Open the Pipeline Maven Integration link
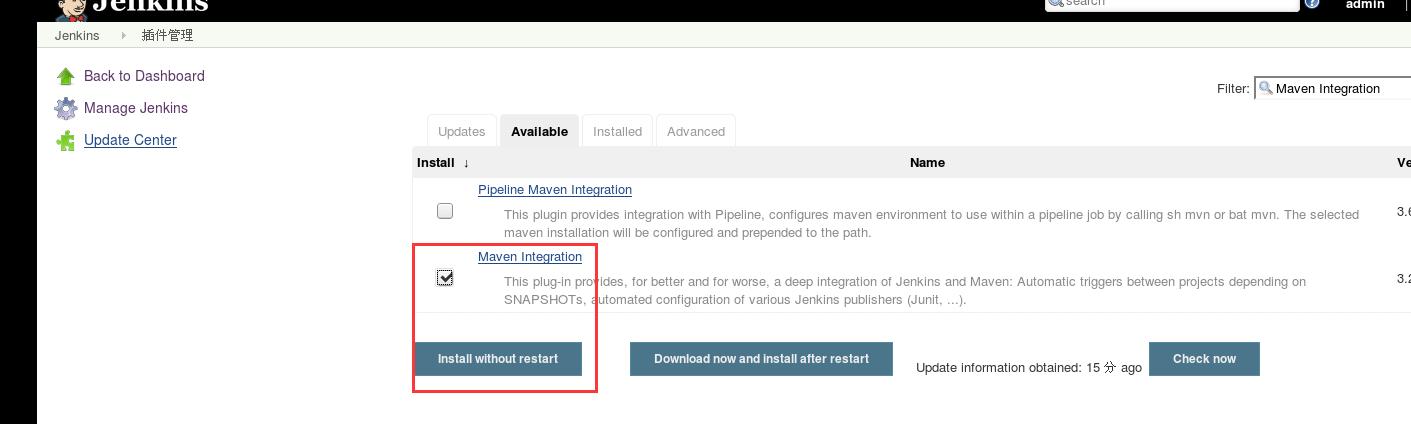The width and height of the screenshot is (1411, 424). 555,189
